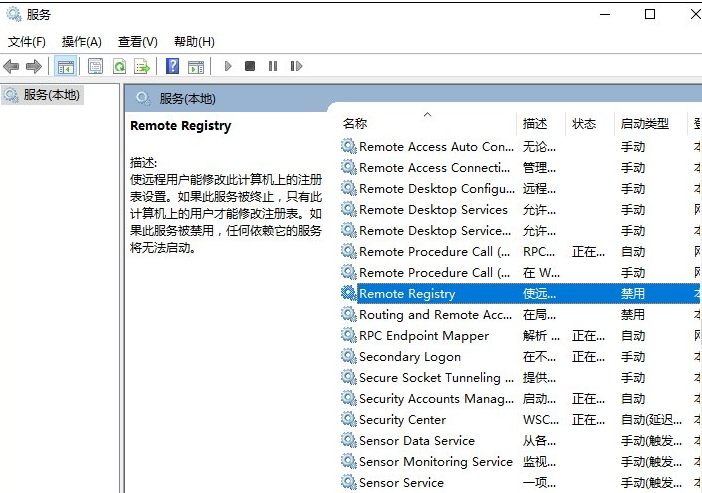Click the Back arrow in toolbar
702x493 pixels.
click(x=11, y=67)
